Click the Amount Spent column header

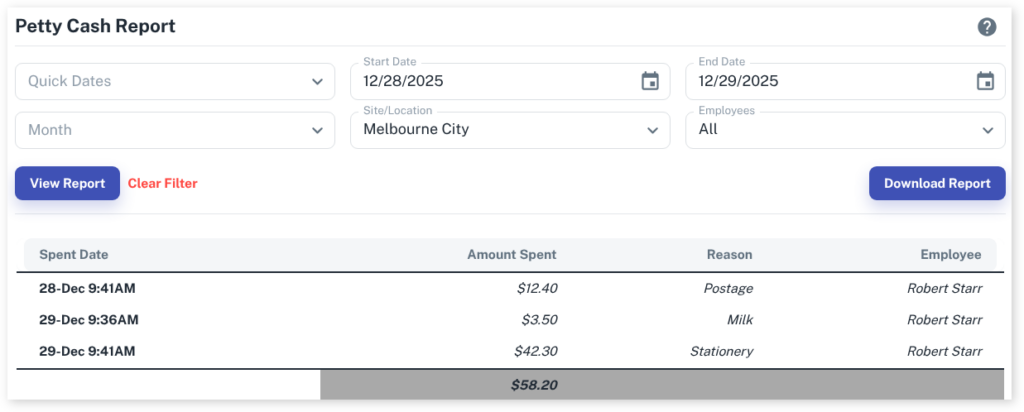pos(511,255)
